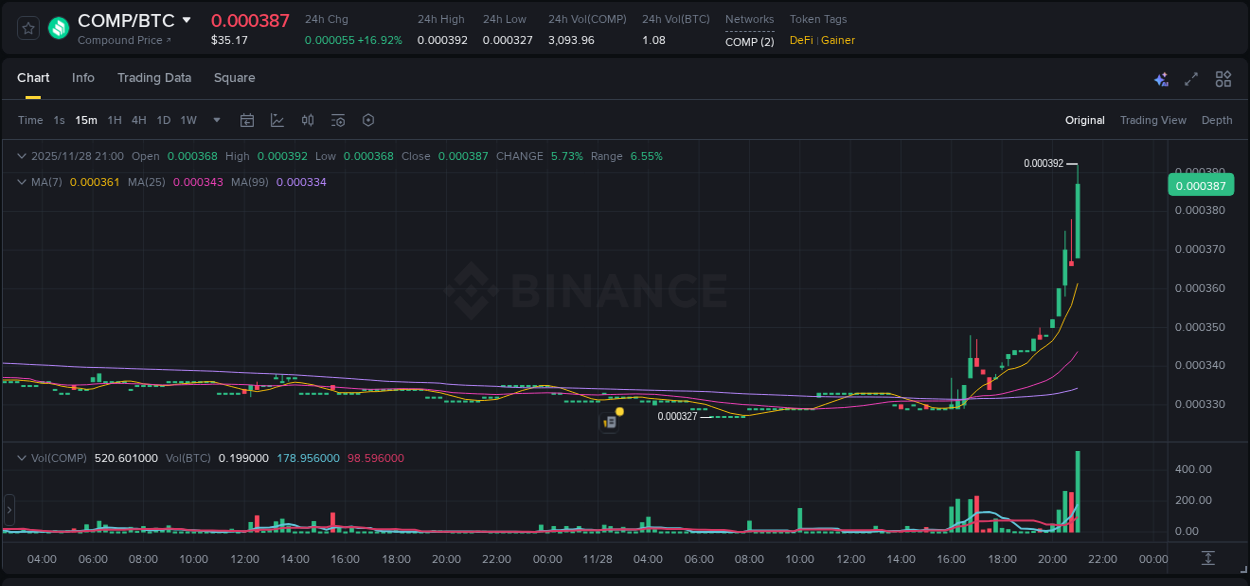1250x586 pixels.
Task: Select the technical indicators icon
Action: 277,120
